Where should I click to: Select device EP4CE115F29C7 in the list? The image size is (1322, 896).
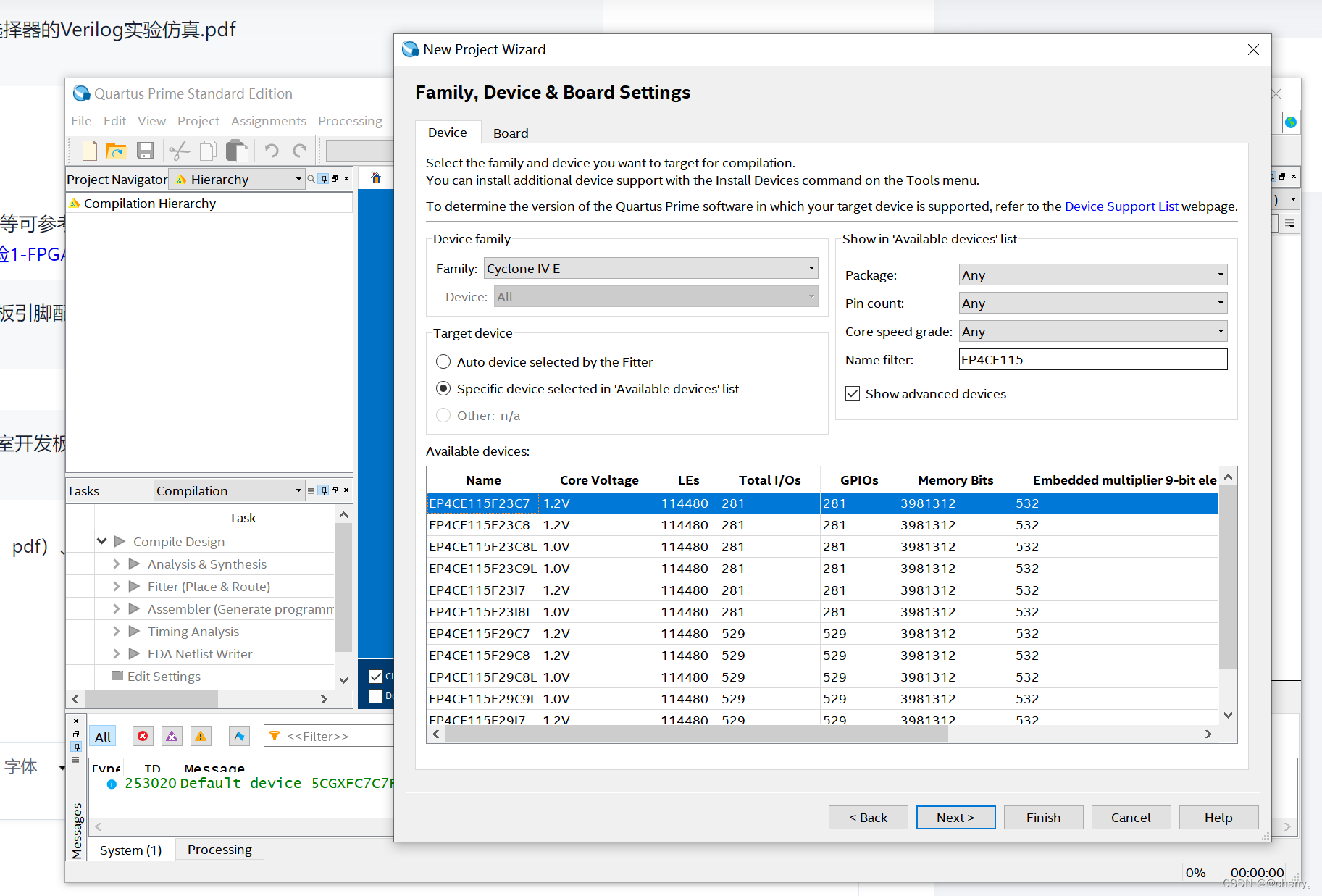(822, 633)
